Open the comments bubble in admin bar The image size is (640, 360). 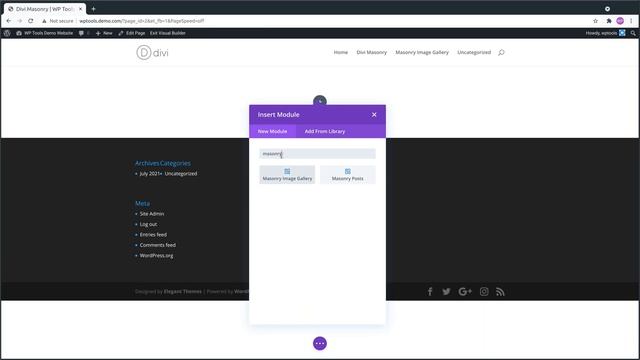click(x=81, y=33)
